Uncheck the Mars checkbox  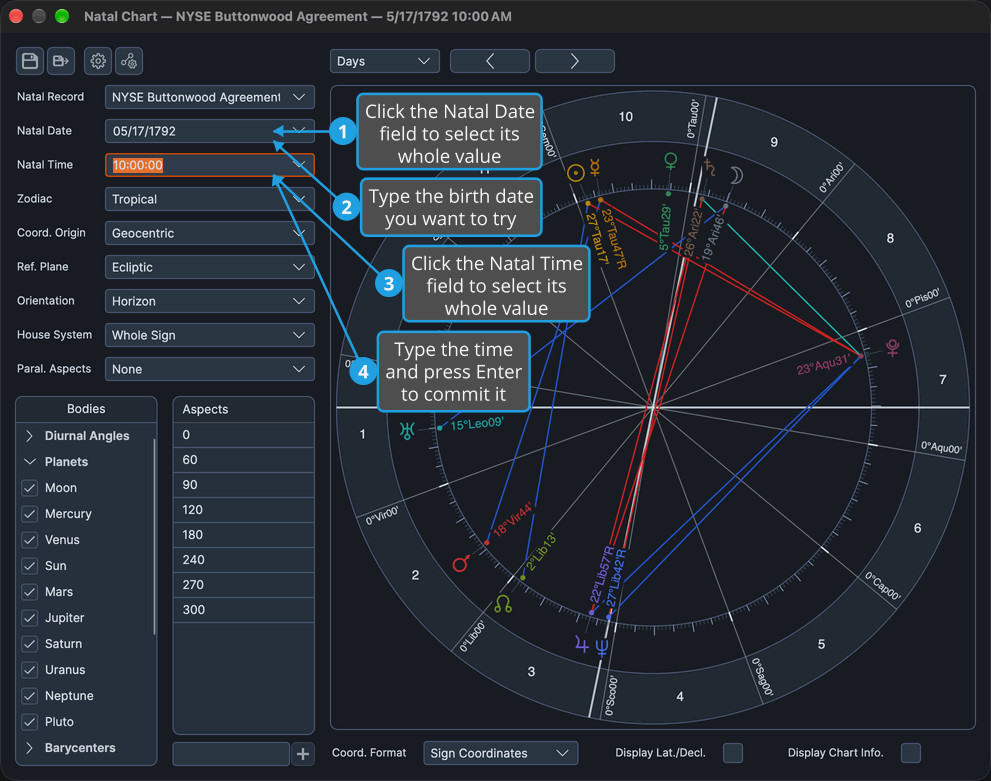click(x=30, y=591)
